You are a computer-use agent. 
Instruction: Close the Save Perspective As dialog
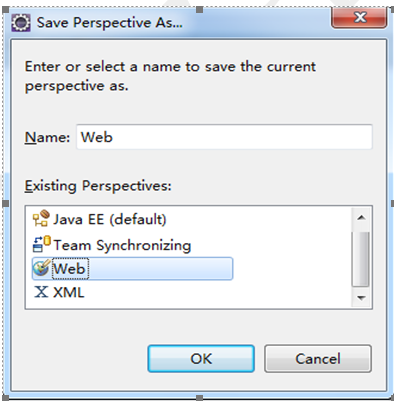[359, 17]
